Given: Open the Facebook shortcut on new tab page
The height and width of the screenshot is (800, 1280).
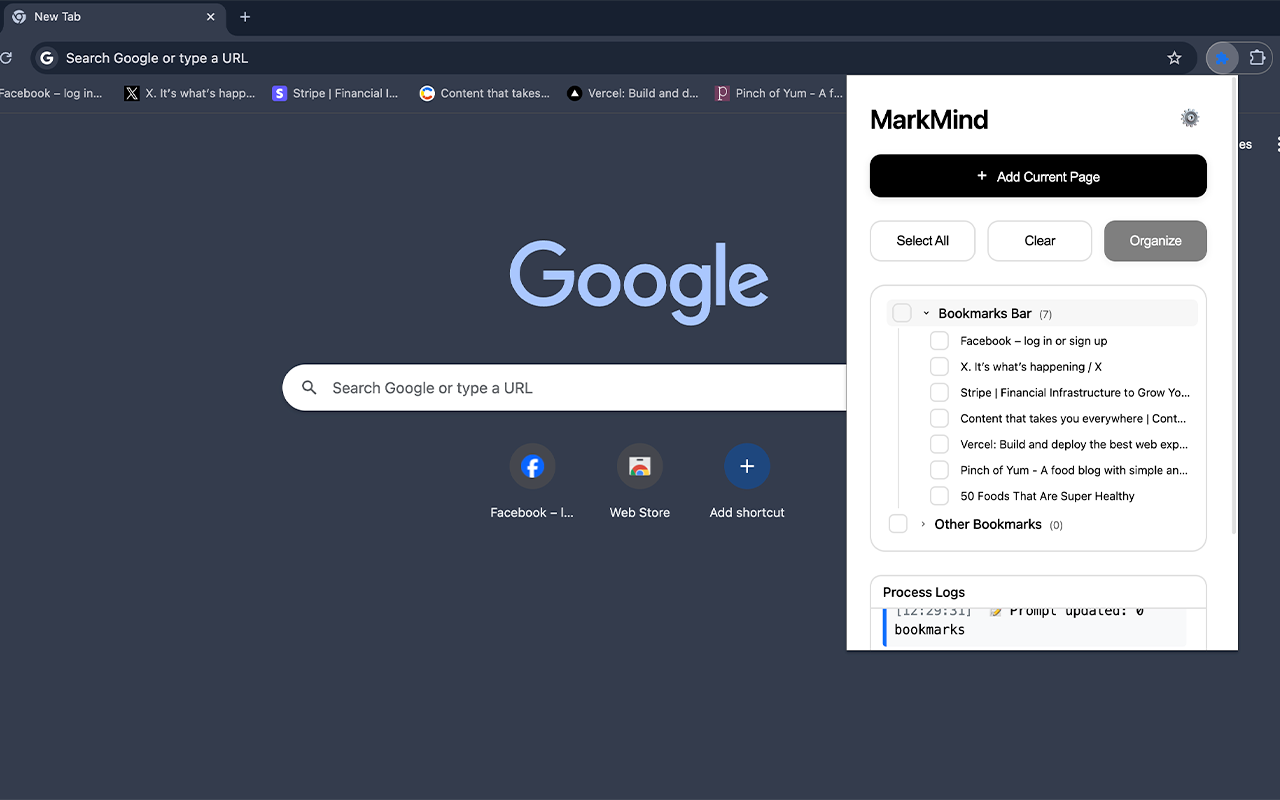Looking at the screenshot, I should (x=532, y=466).
